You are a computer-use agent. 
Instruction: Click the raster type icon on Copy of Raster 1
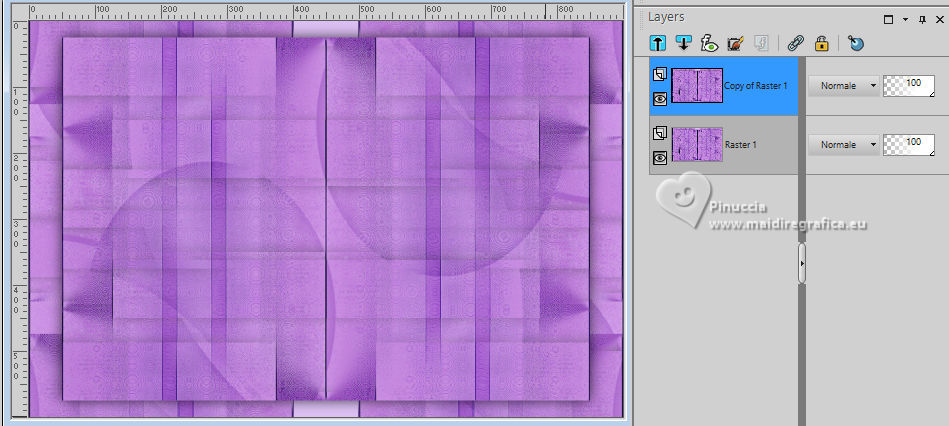[660, 74]
